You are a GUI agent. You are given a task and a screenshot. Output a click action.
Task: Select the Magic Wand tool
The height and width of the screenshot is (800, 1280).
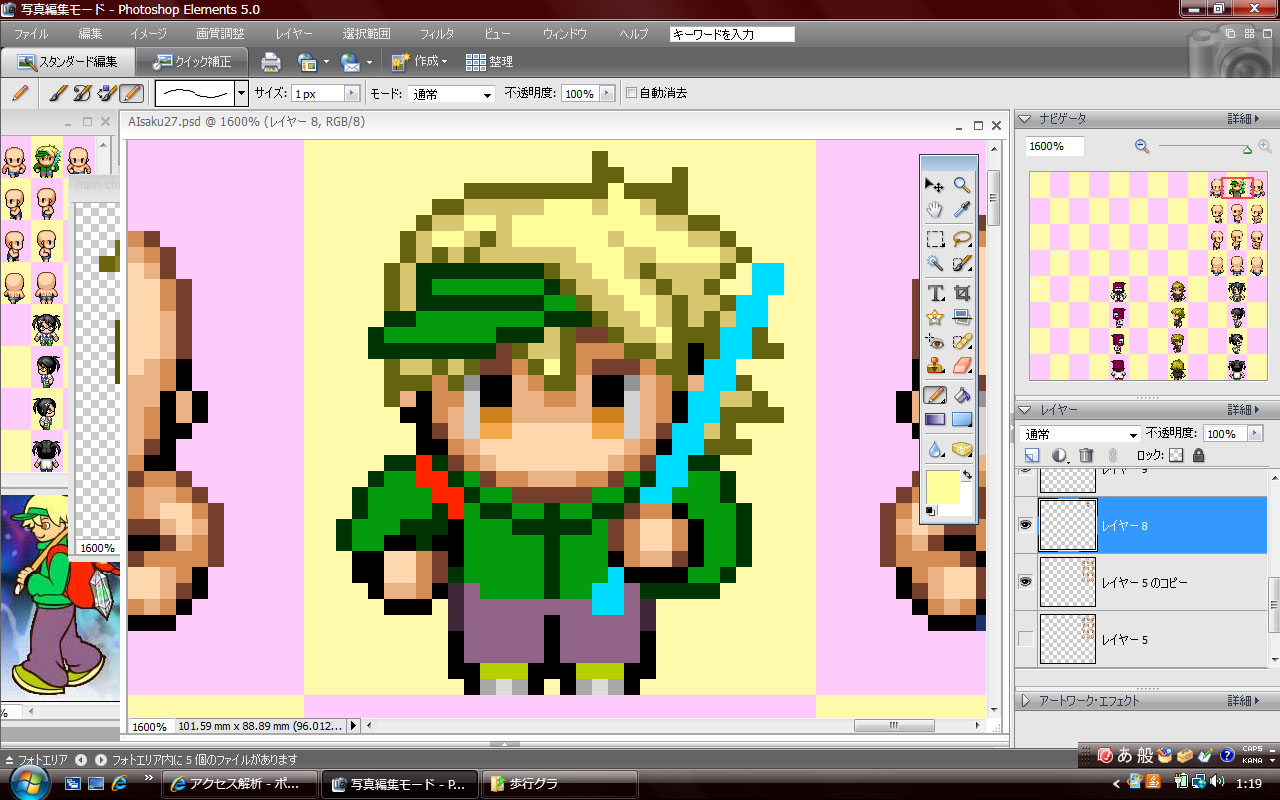click(x=935, y=264)
